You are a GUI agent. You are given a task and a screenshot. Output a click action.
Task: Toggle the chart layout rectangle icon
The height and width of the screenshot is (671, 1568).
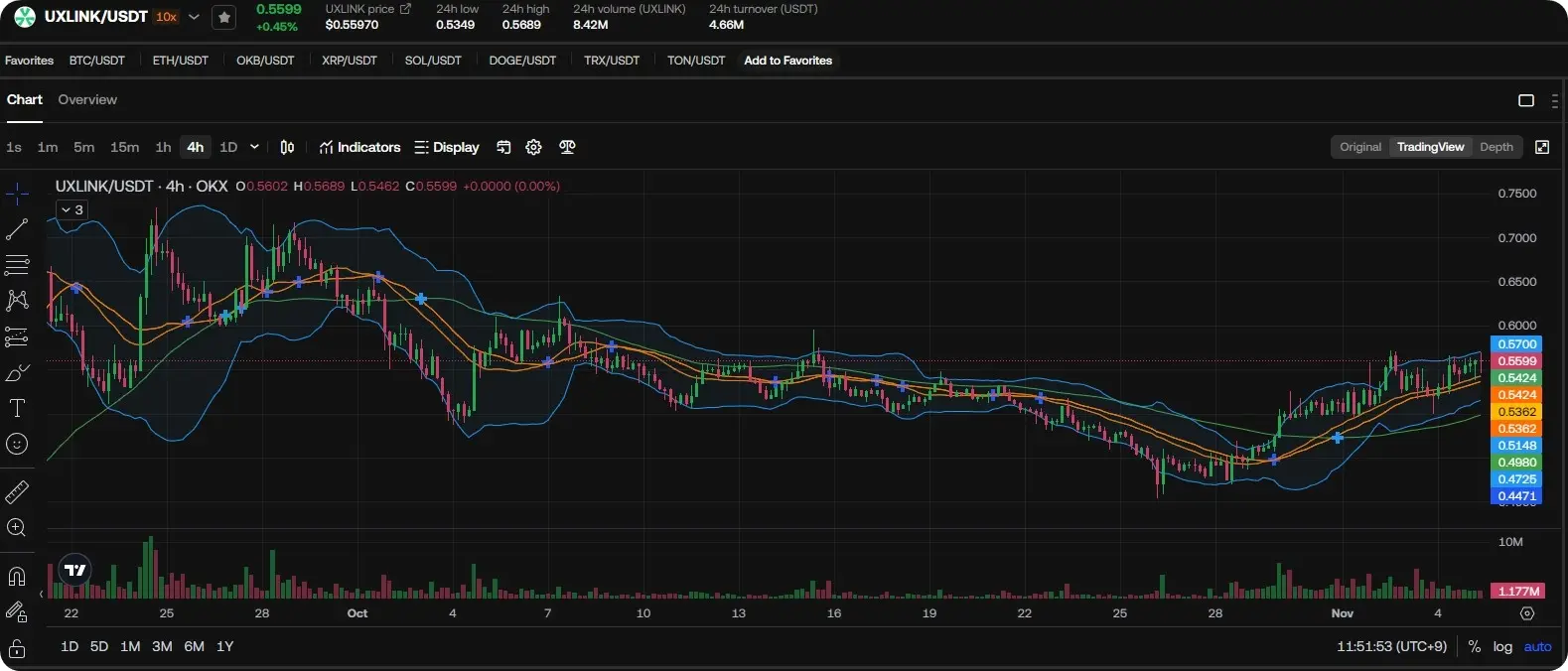click(1526, 100)
